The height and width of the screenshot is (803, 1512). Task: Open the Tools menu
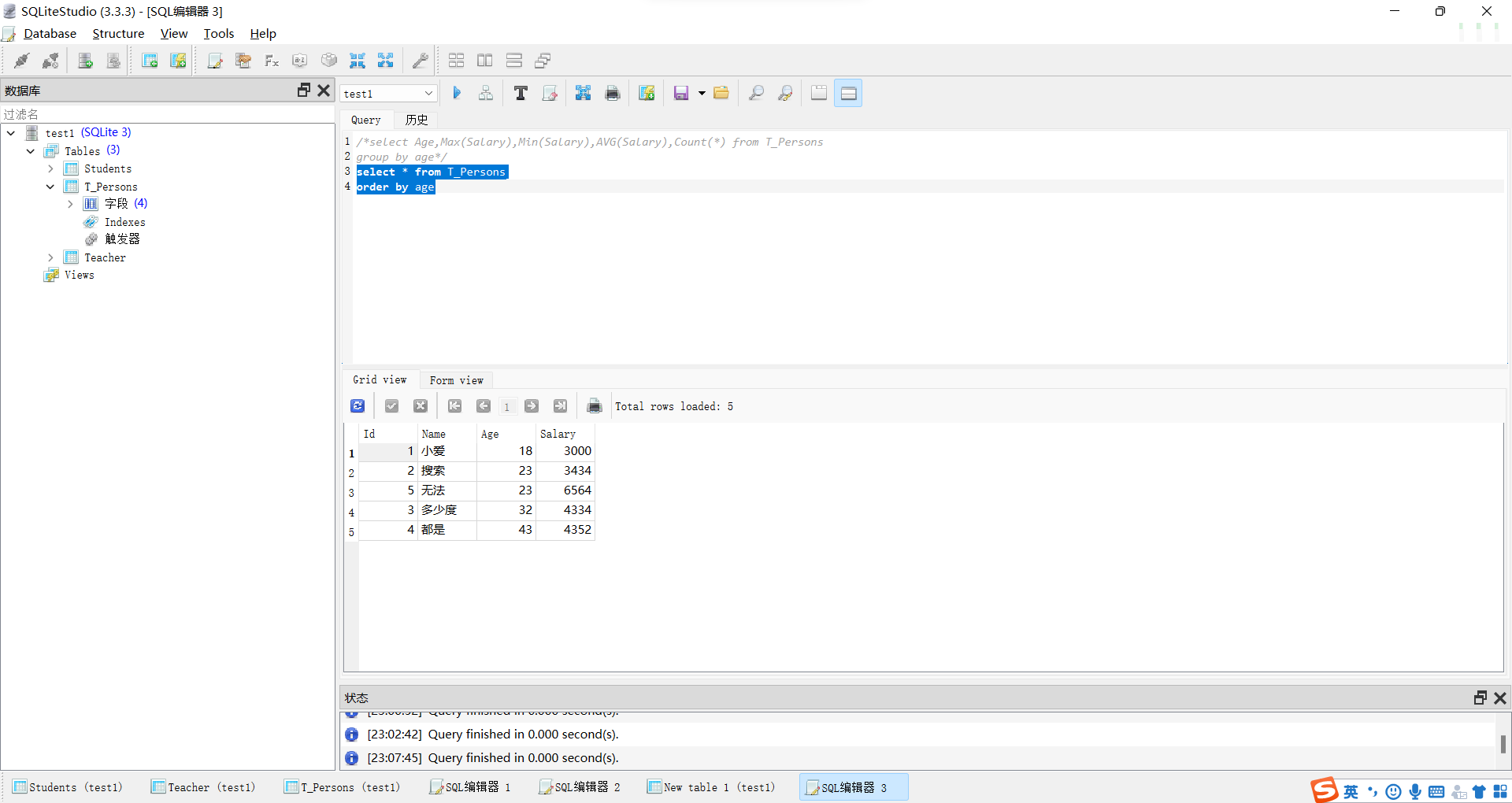(218, 34)
